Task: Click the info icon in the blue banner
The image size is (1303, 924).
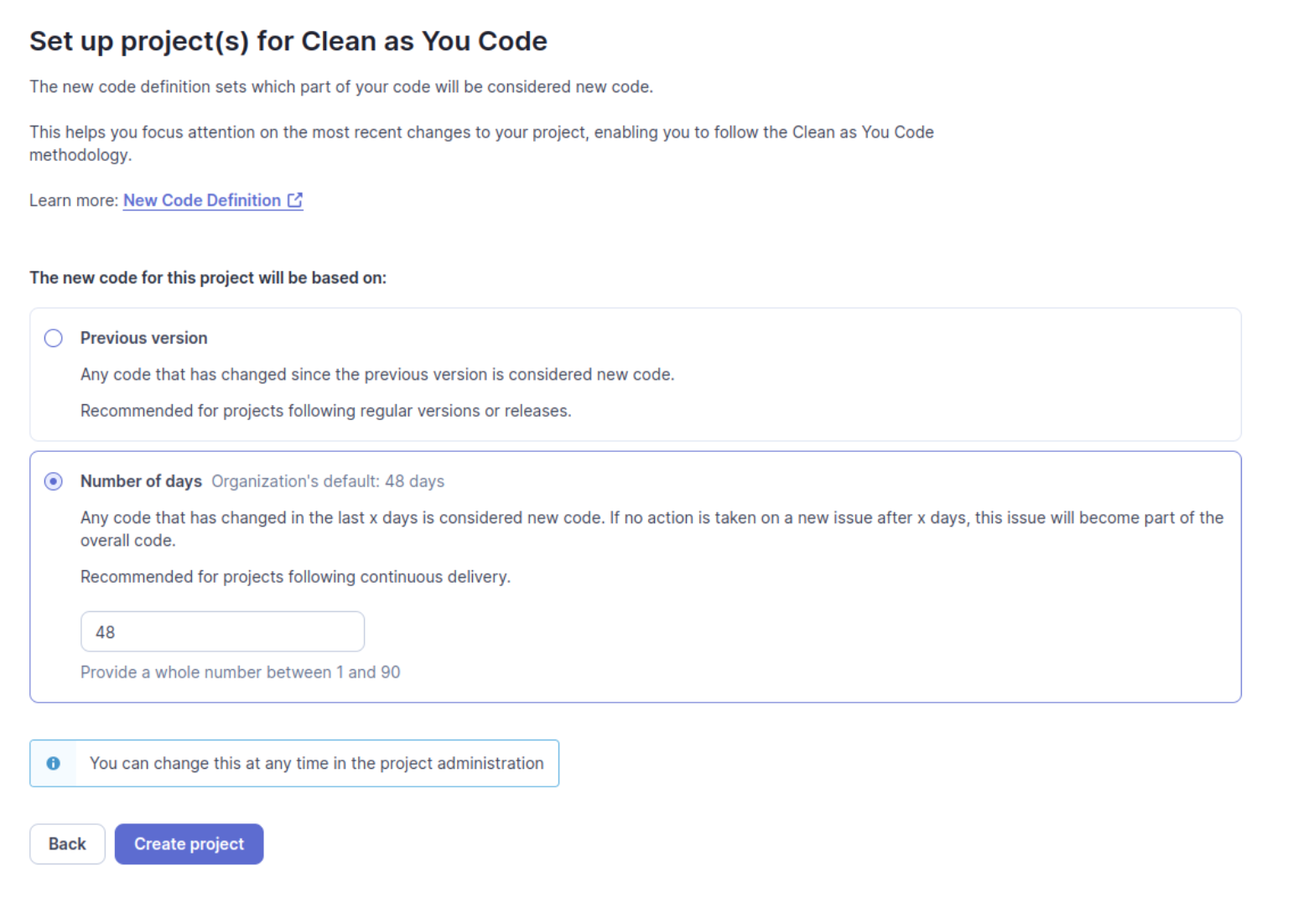Action: pyautogui.click(x=54, y=763)
